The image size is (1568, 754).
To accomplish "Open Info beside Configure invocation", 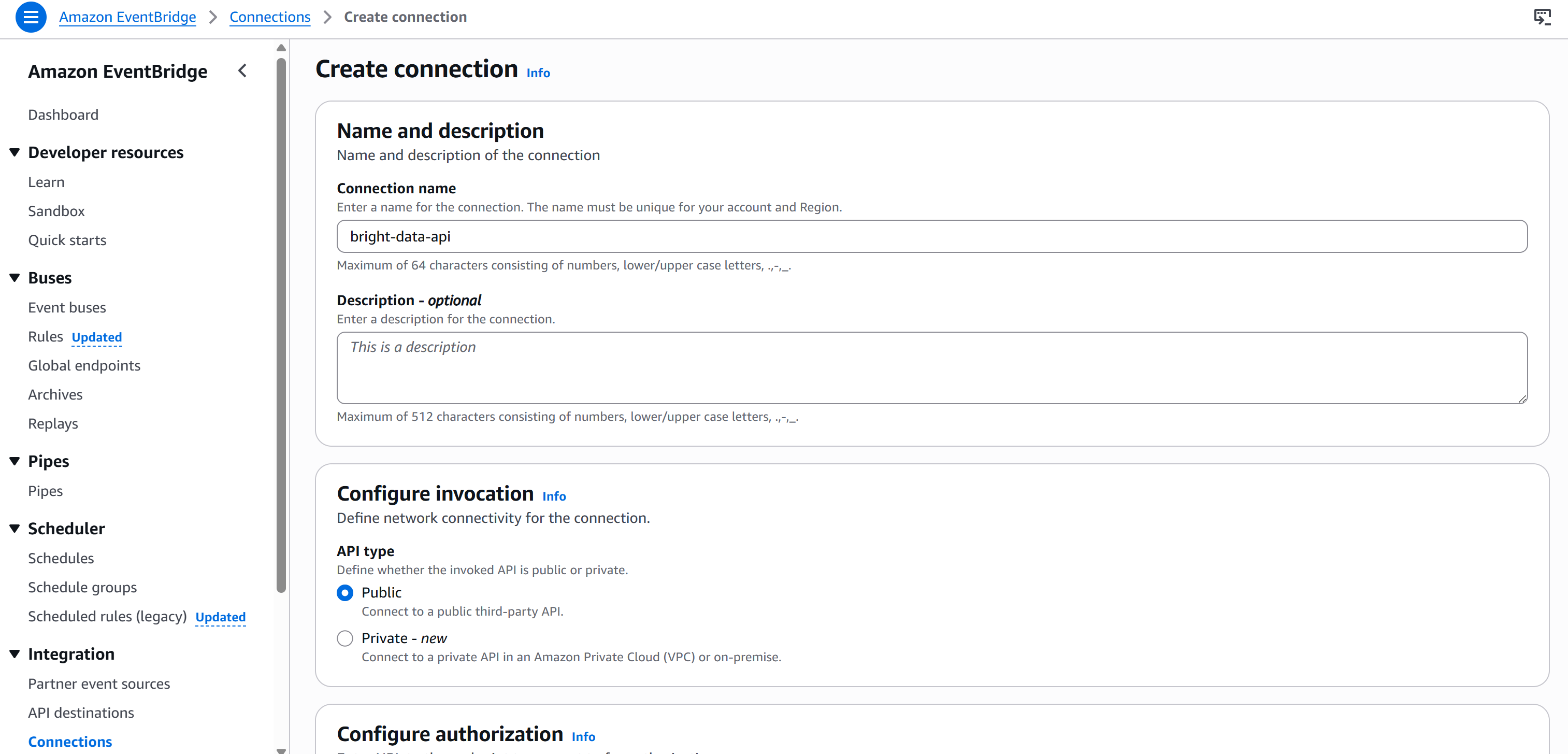I will 553,496.
